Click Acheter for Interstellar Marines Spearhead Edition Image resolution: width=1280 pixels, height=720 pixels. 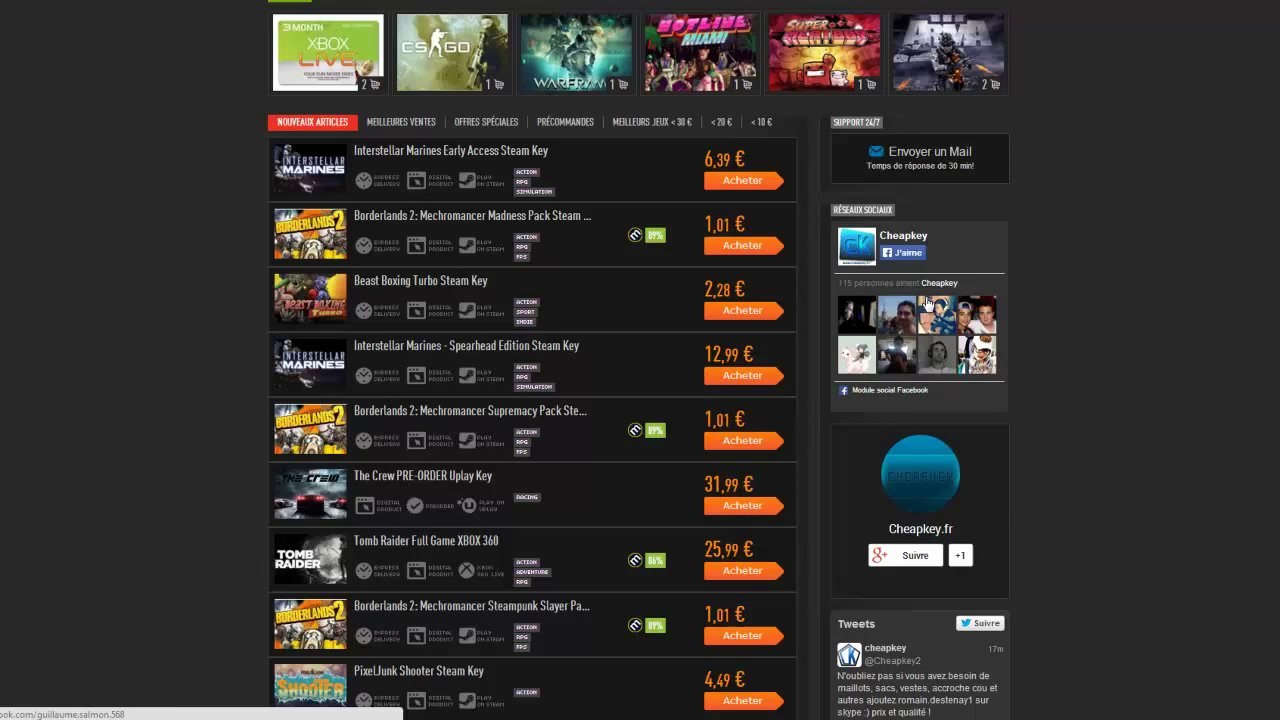[x=743, y=376]
